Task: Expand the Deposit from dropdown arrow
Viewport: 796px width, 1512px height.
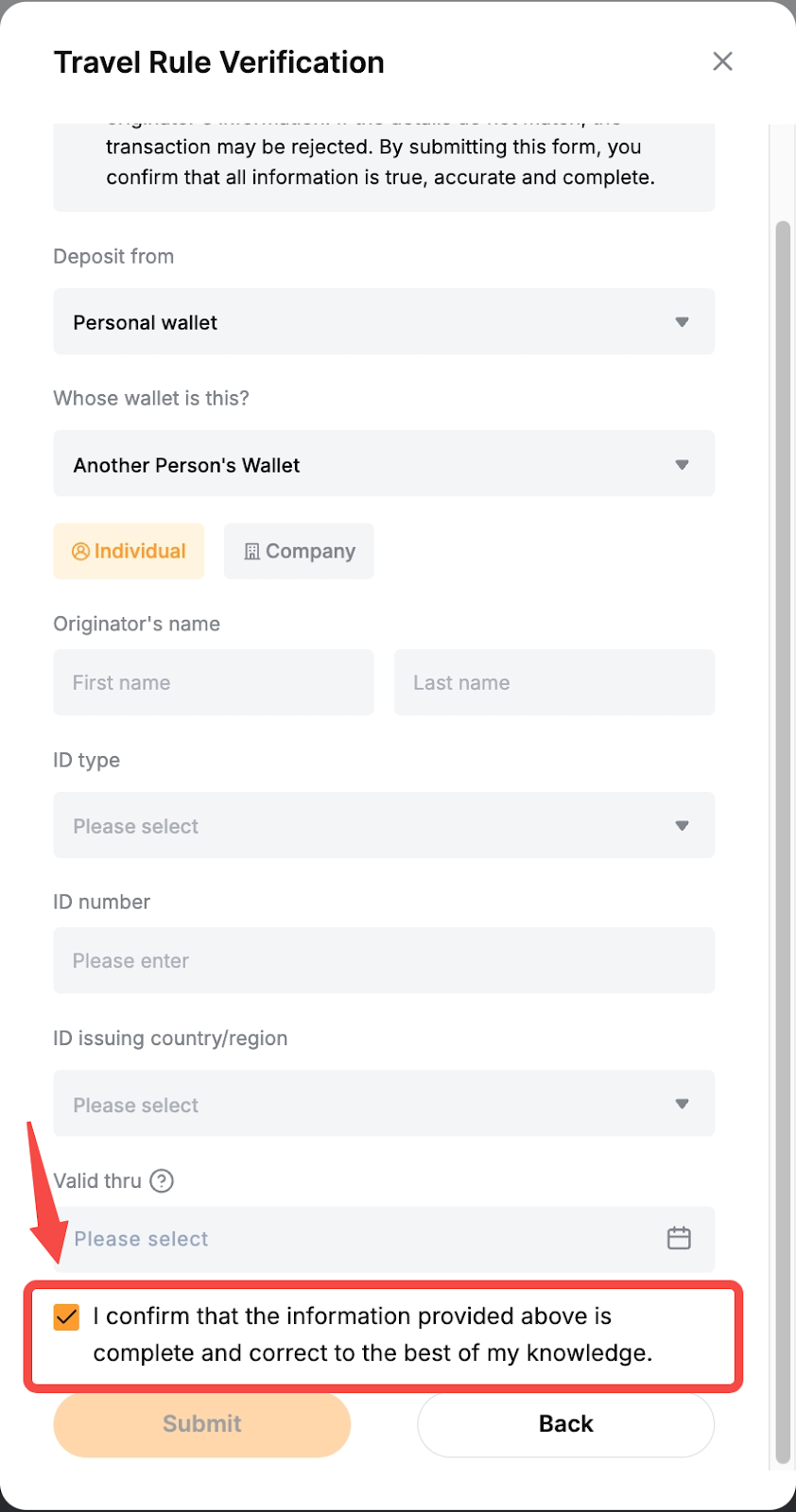Action: [x=682, y=322]
